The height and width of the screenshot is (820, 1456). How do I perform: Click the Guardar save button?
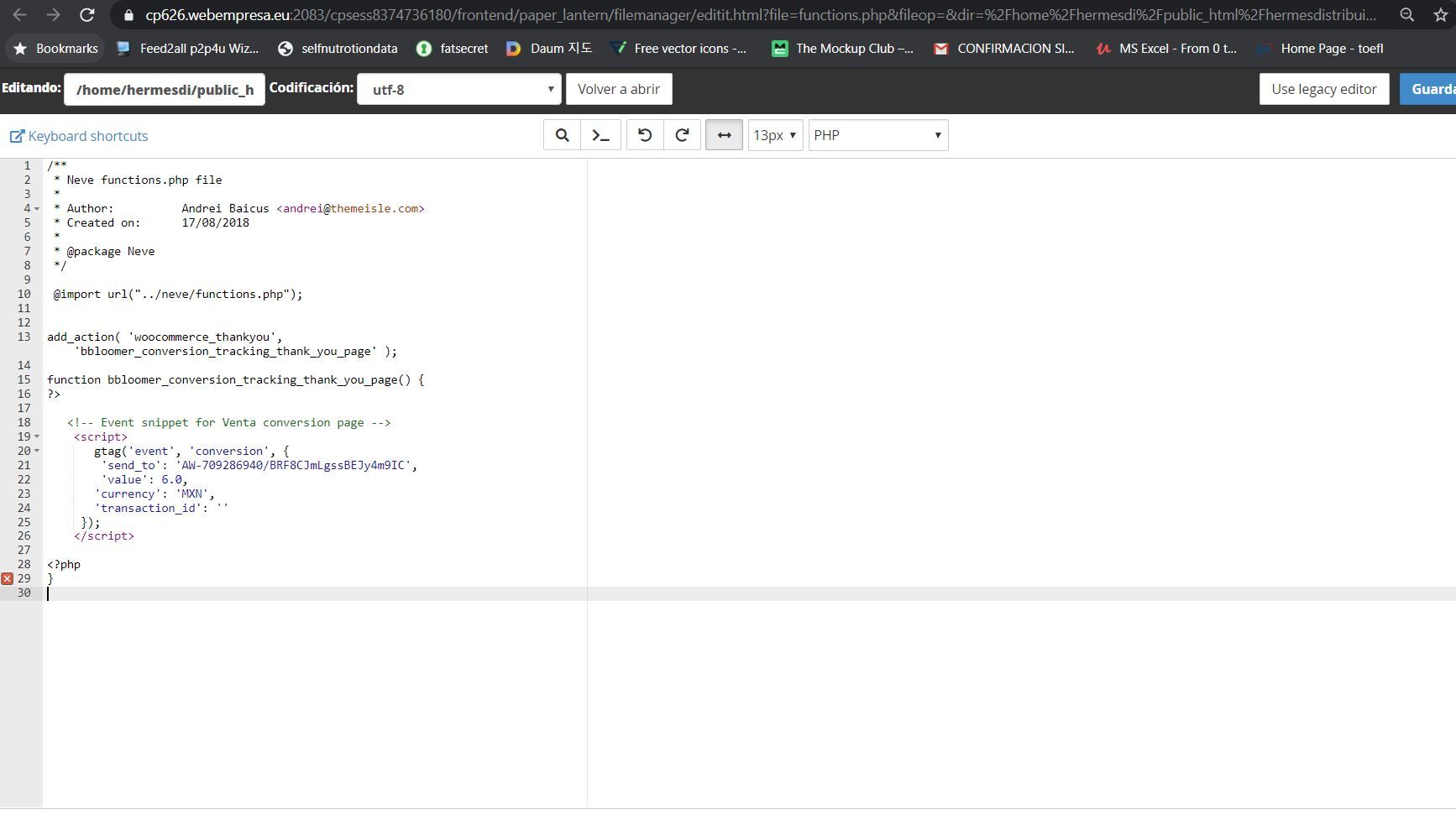(x=1428, y=89)
